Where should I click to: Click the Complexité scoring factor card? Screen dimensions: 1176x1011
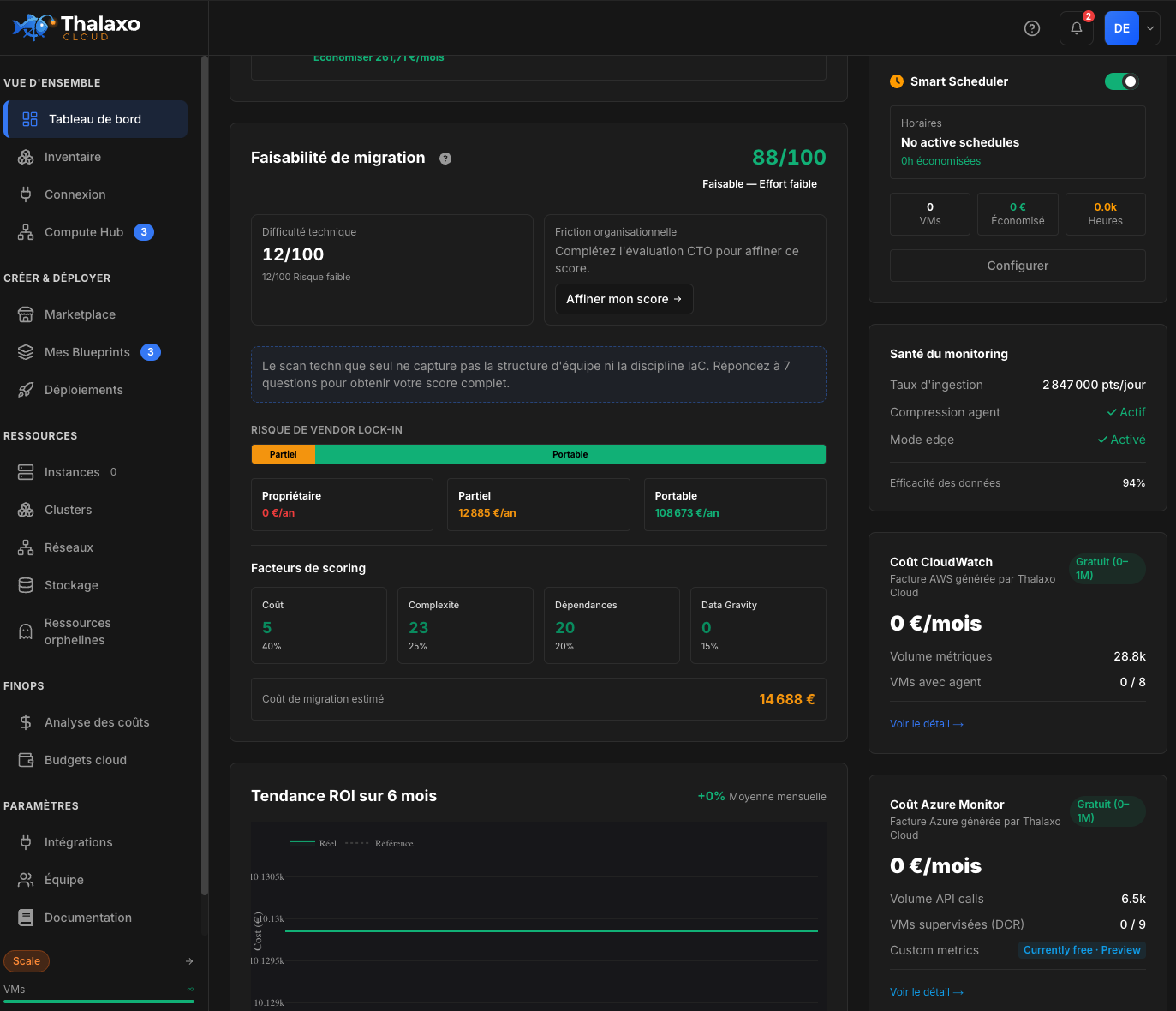click(465, 625)
